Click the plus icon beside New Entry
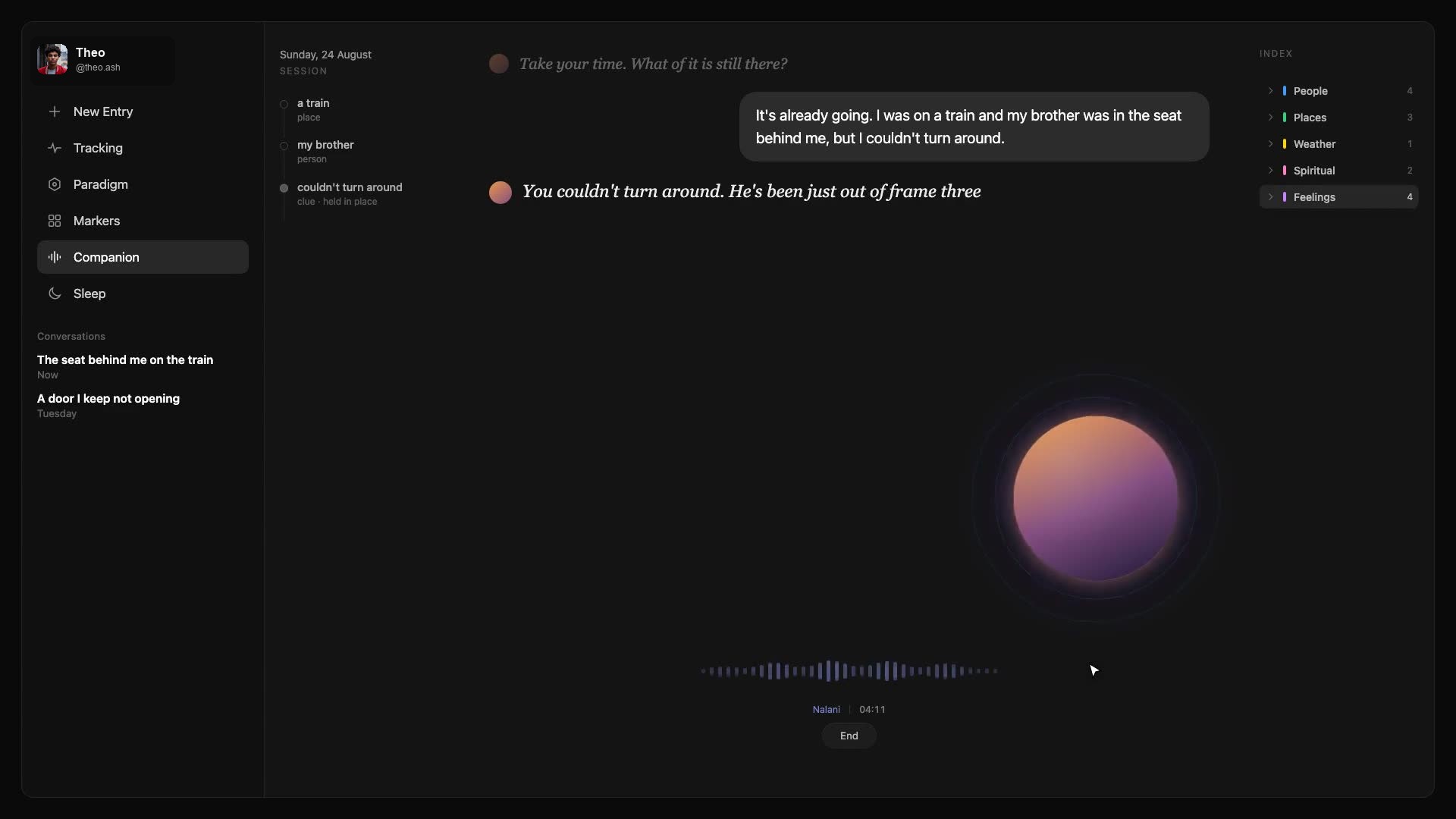1456x819 pixels. coord(55,111)
